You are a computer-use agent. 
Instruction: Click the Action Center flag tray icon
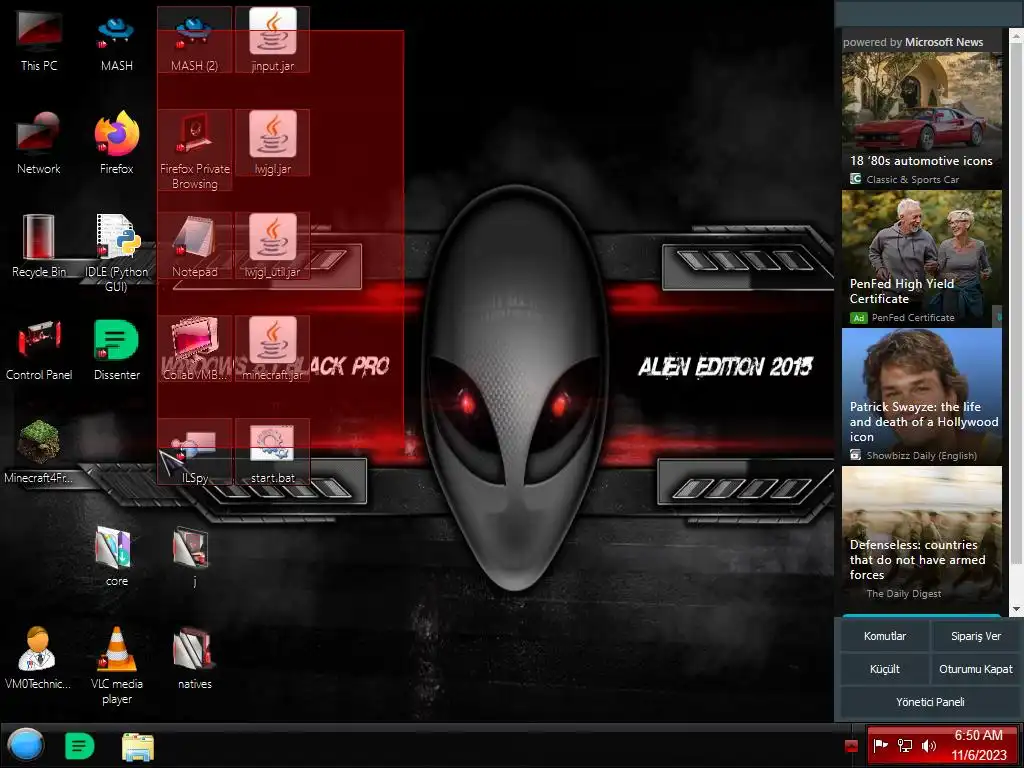coord(881,745)
